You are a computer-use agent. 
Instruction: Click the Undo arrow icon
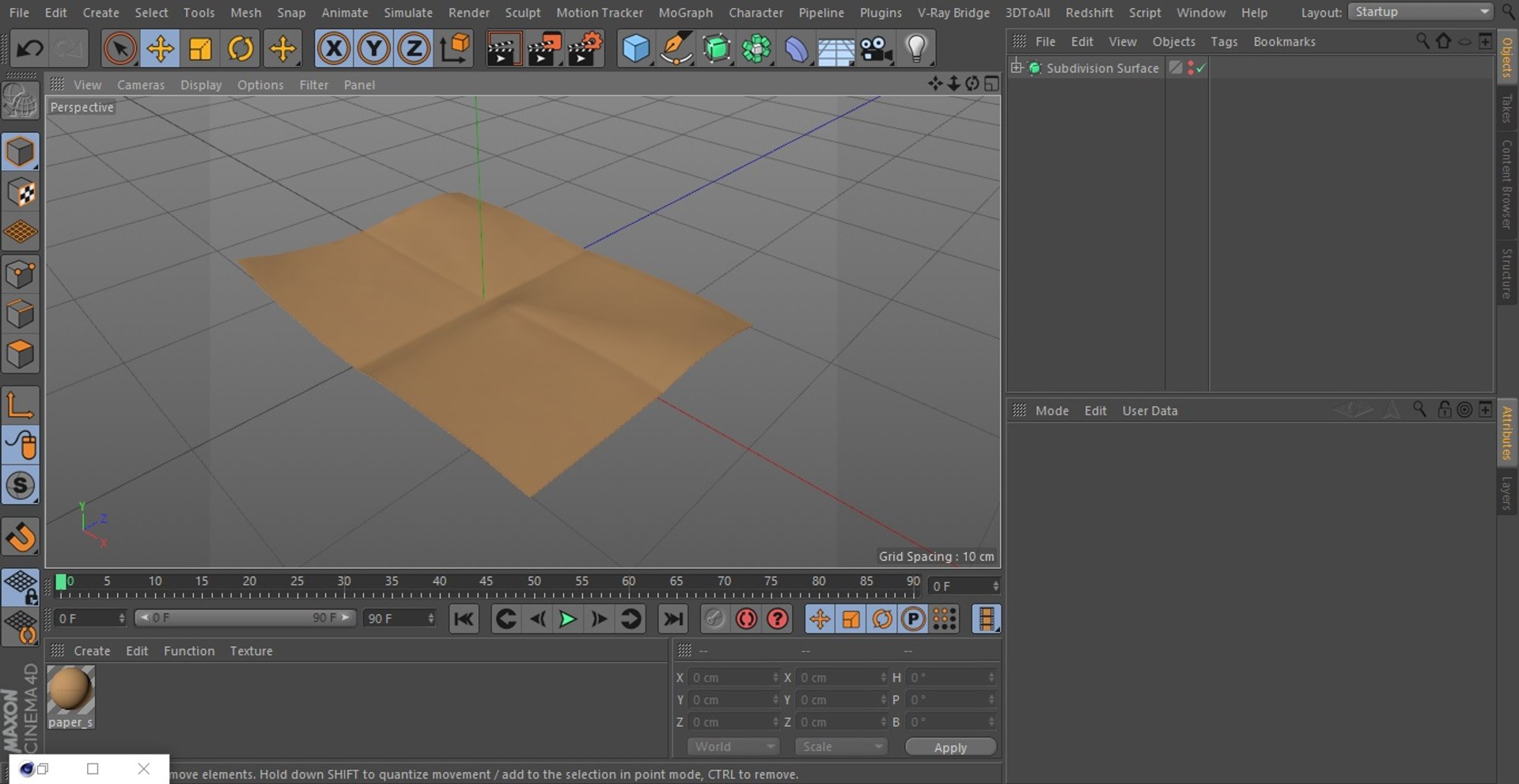pyautogui.click(x=30, y=49)
